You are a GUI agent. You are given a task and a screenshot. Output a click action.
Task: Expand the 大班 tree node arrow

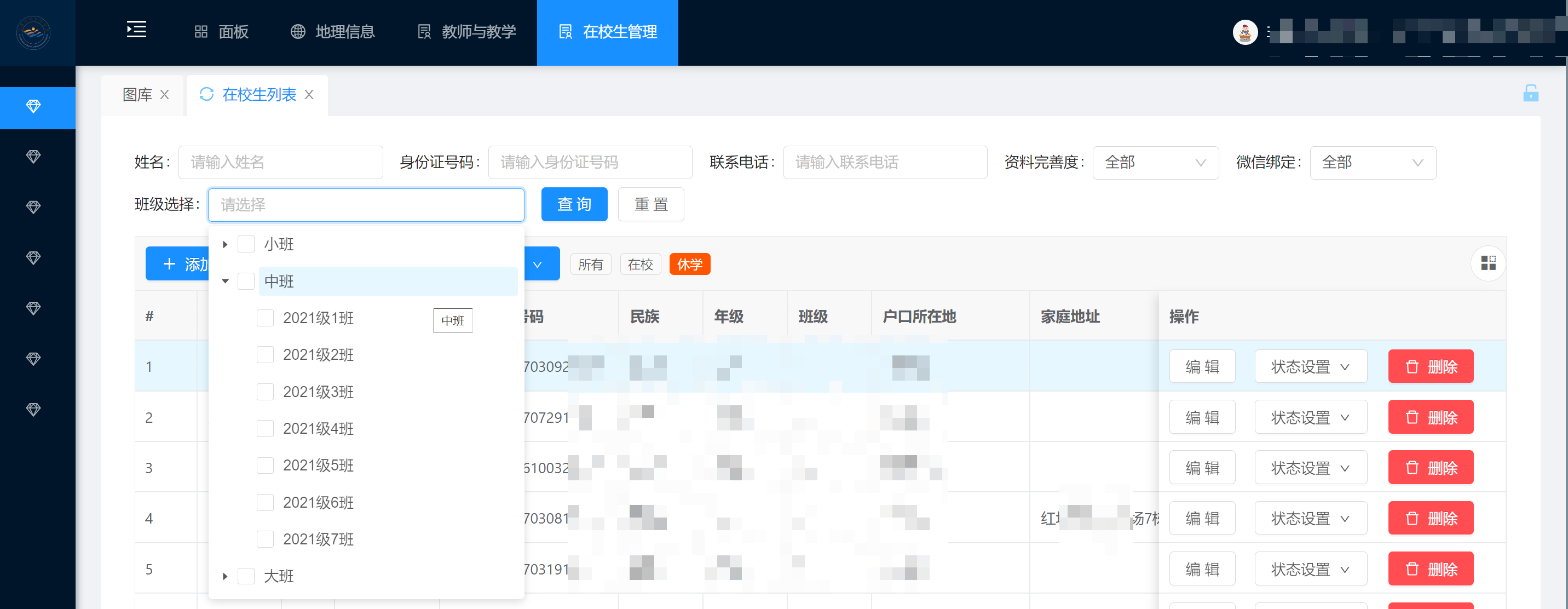point(225,576)
